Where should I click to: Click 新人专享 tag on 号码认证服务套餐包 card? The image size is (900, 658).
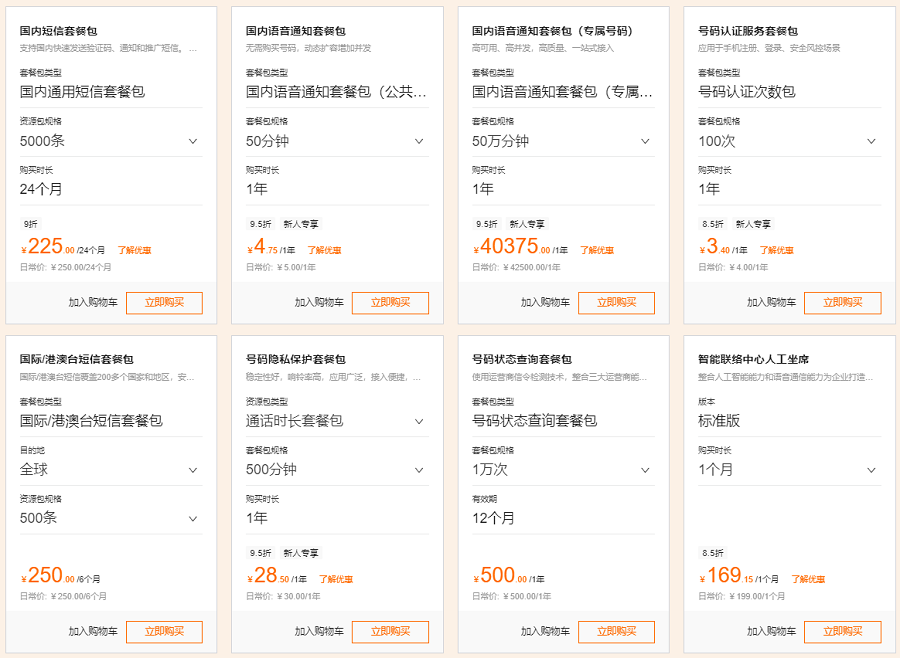(x=753, y=224)
